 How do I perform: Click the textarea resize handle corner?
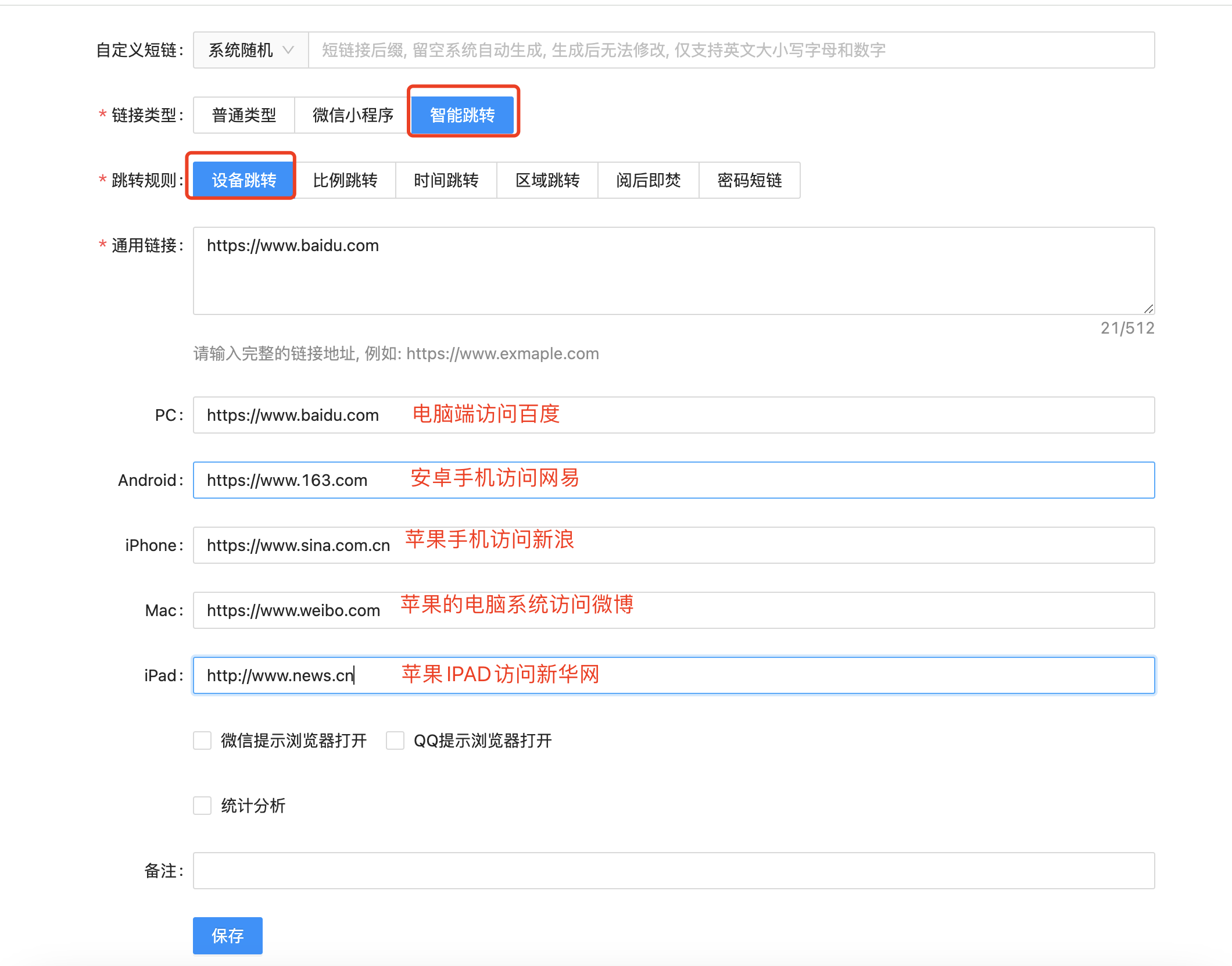pos(1148,309)
